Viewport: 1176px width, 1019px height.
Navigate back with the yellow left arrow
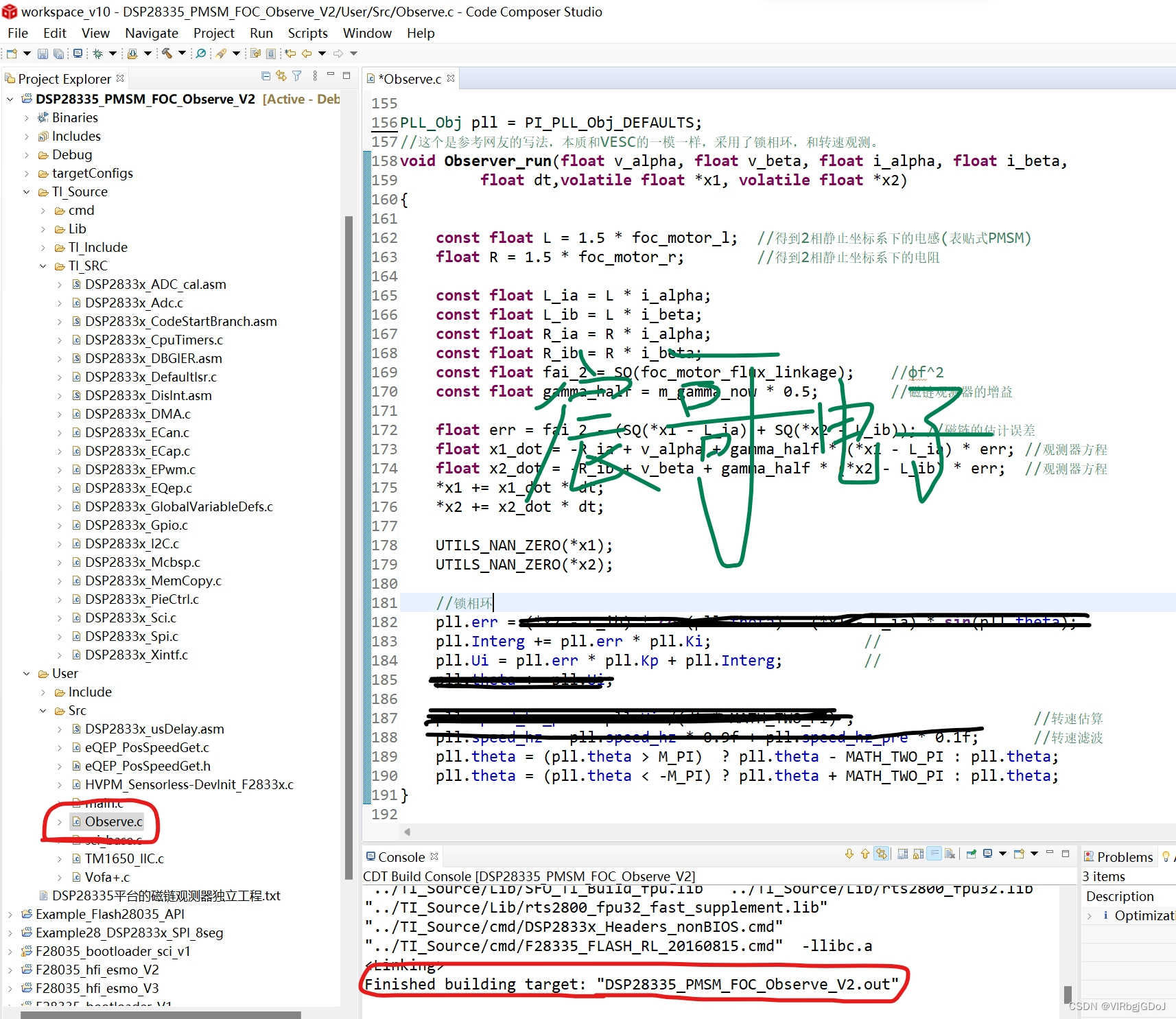click(x=307, y=54)
